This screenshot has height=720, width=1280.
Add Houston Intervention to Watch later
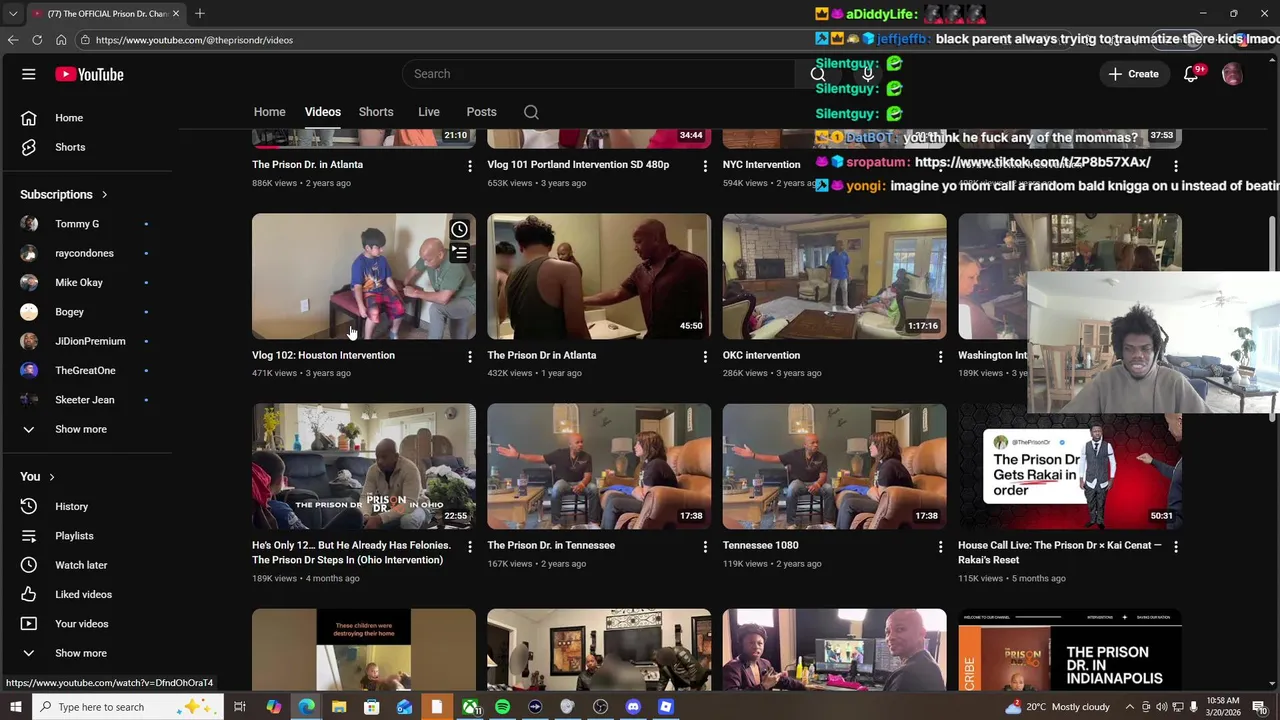click(x=459, y=230)
